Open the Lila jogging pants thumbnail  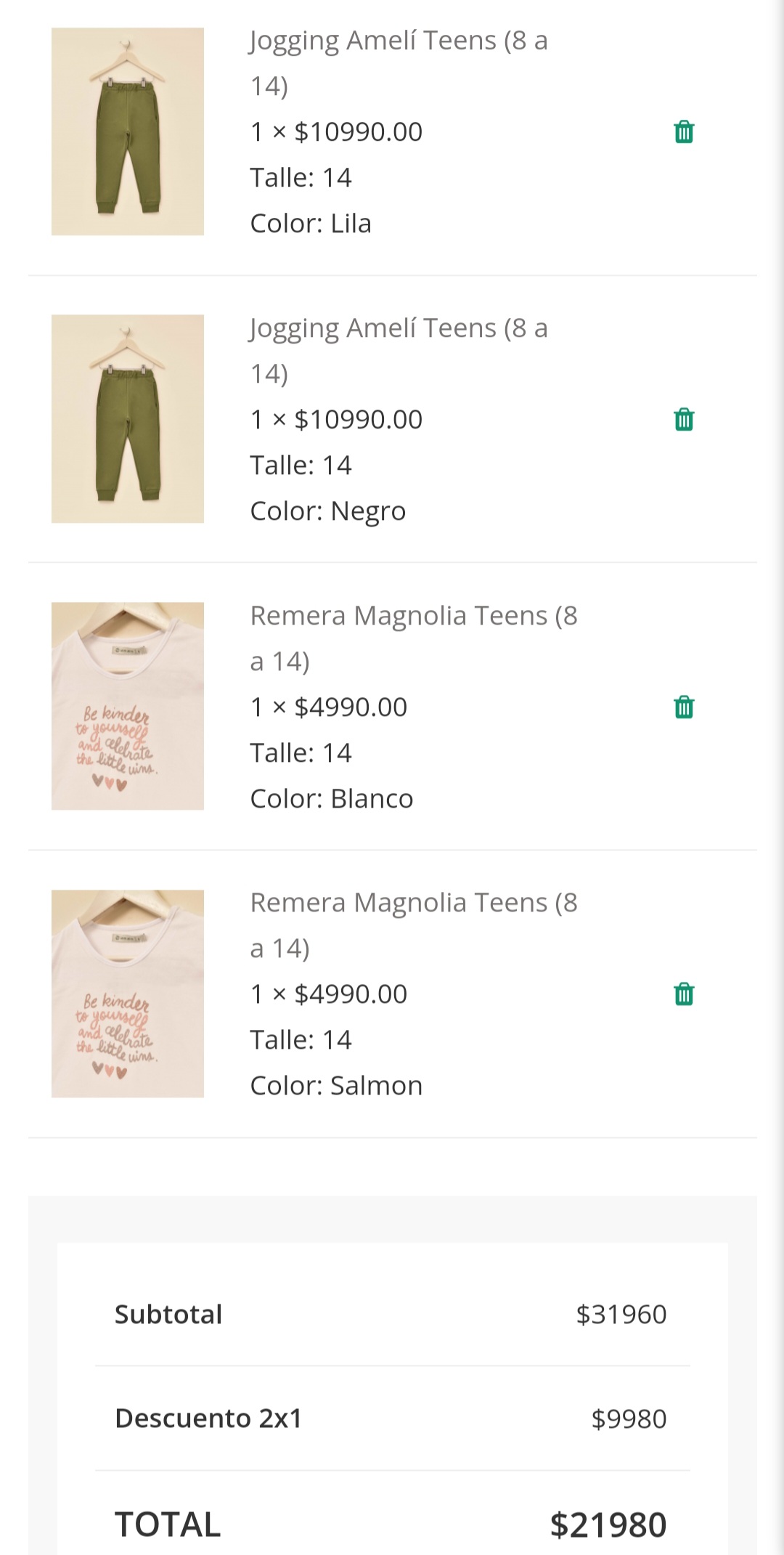128,131
